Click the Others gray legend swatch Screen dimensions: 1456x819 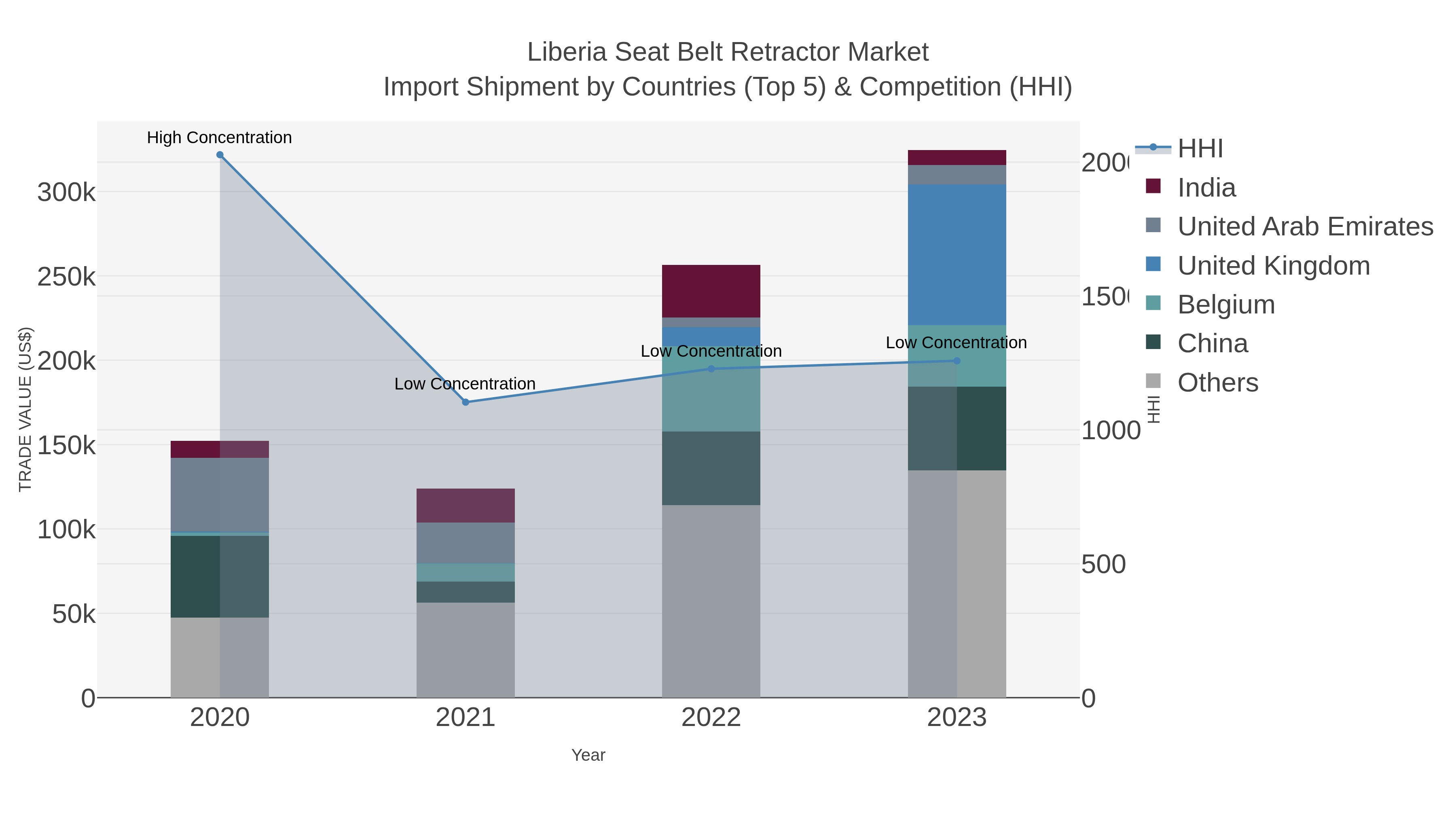pos(1153,381)
